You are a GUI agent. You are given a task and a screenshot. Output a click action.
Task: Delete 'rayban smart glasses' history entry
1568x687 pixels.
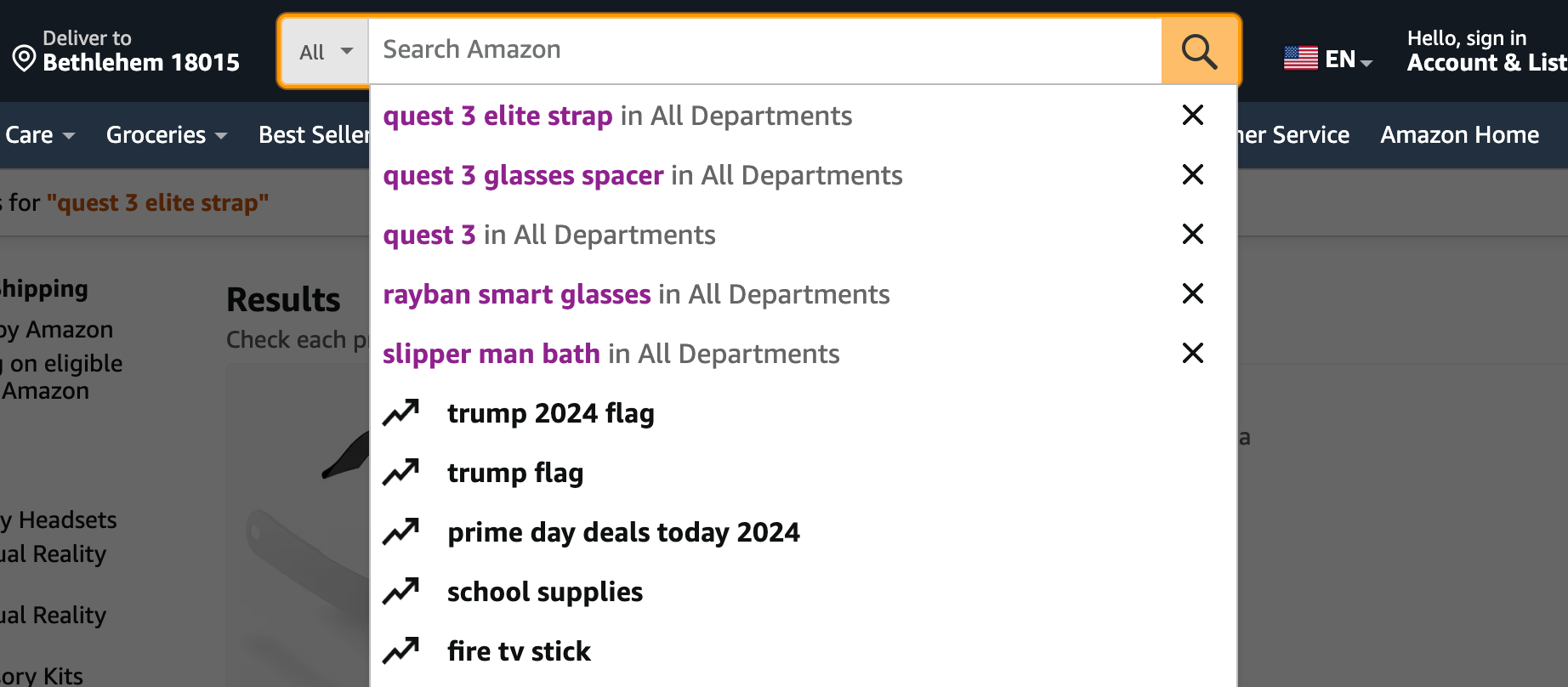click(1193, 293)
